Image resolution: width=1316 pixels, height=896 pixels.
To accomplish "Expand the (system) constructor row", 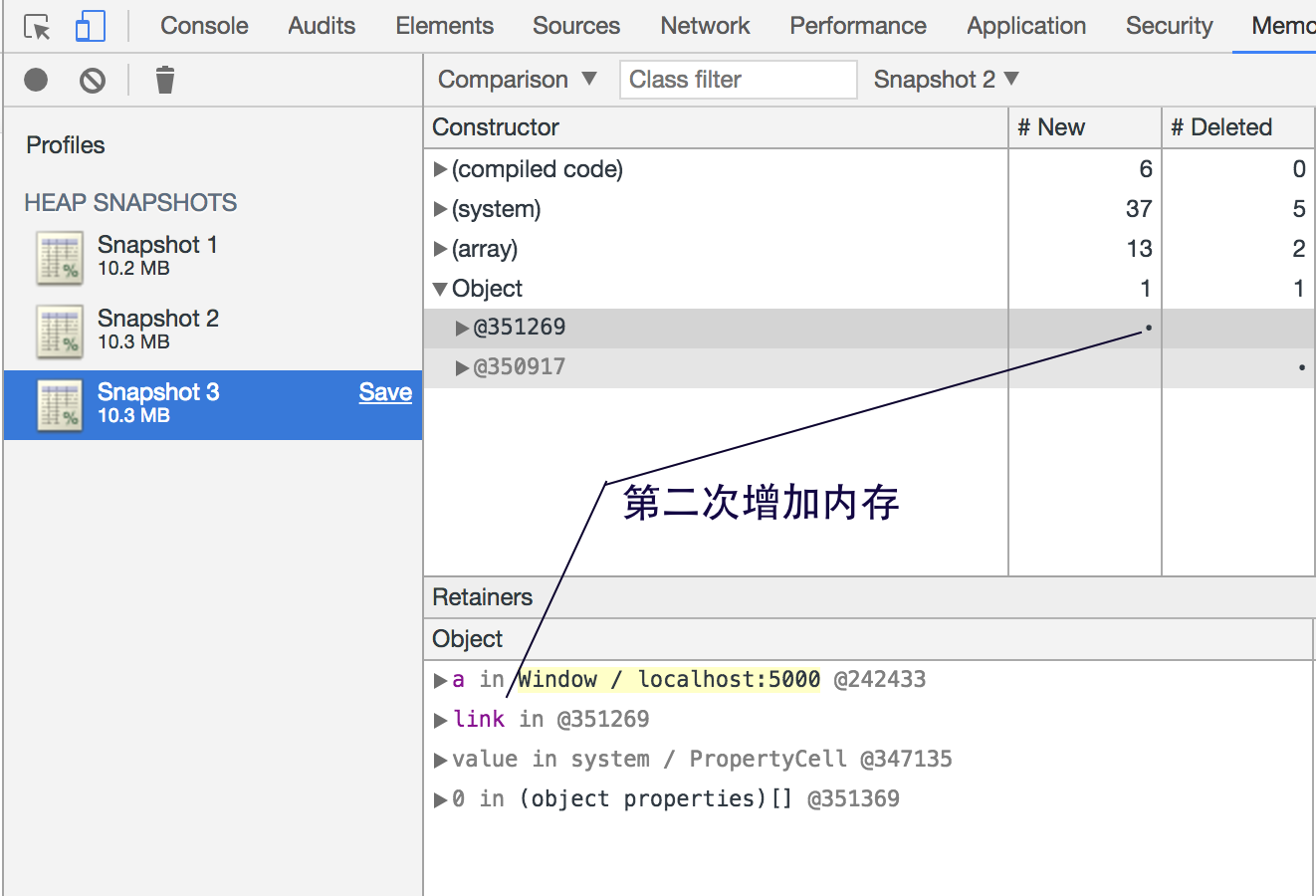I will (x=440, y=209).
